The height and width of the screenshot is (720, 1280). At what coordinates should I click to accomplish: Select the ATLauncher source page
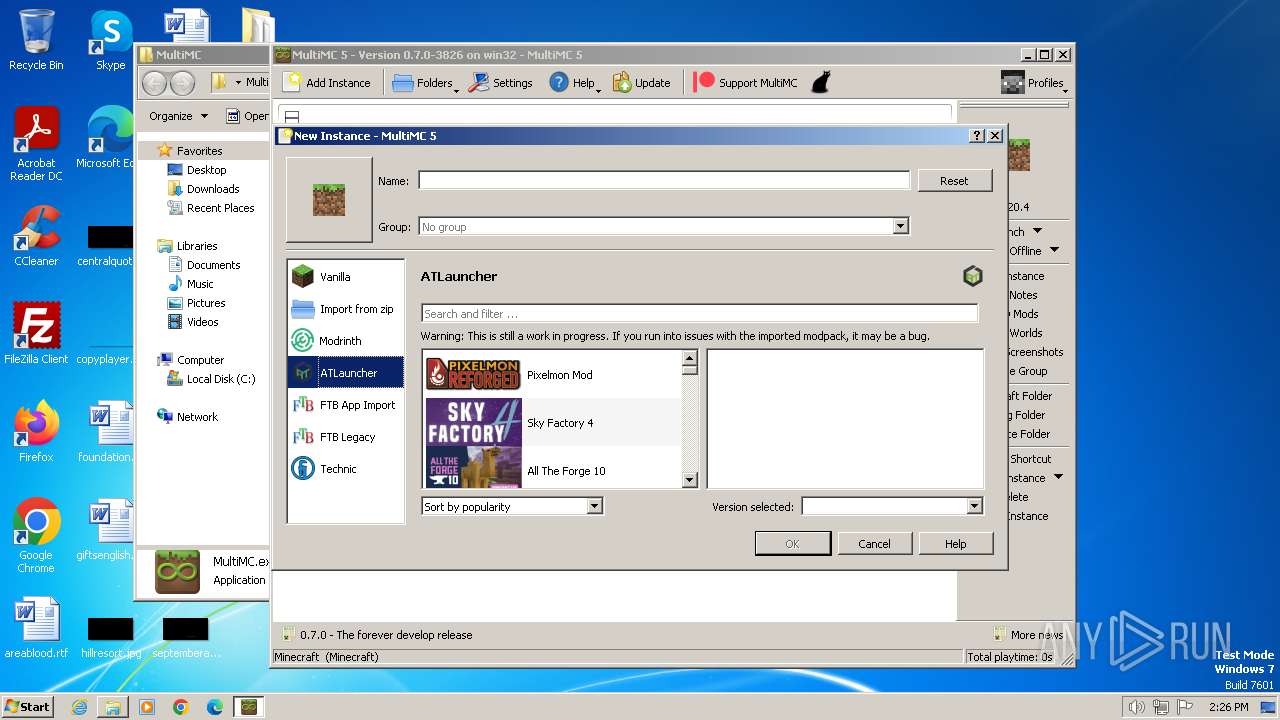click(x=346, y=373)
